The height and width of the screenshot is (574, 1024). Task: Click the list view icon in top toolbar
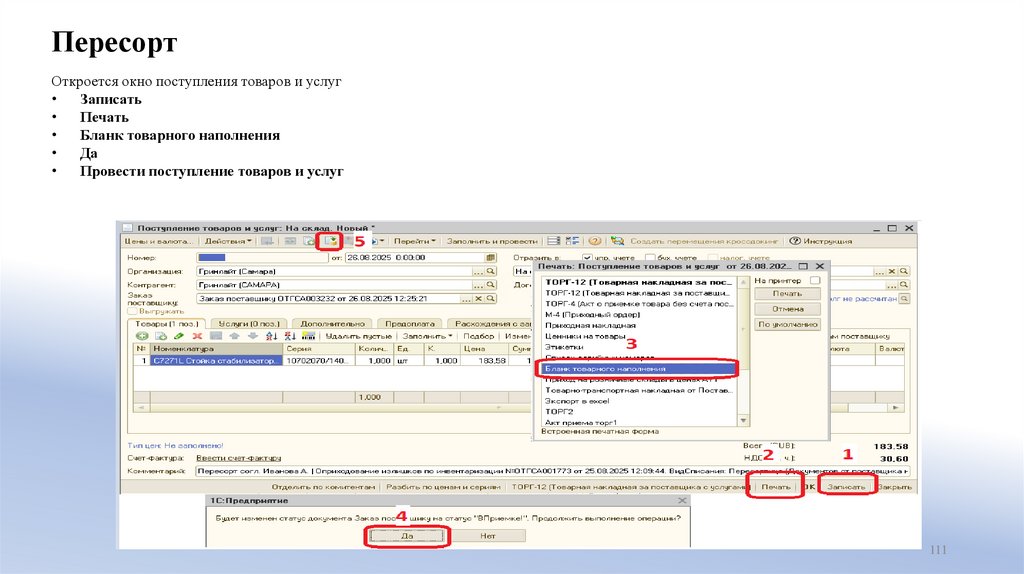click(x=554, y=241)
